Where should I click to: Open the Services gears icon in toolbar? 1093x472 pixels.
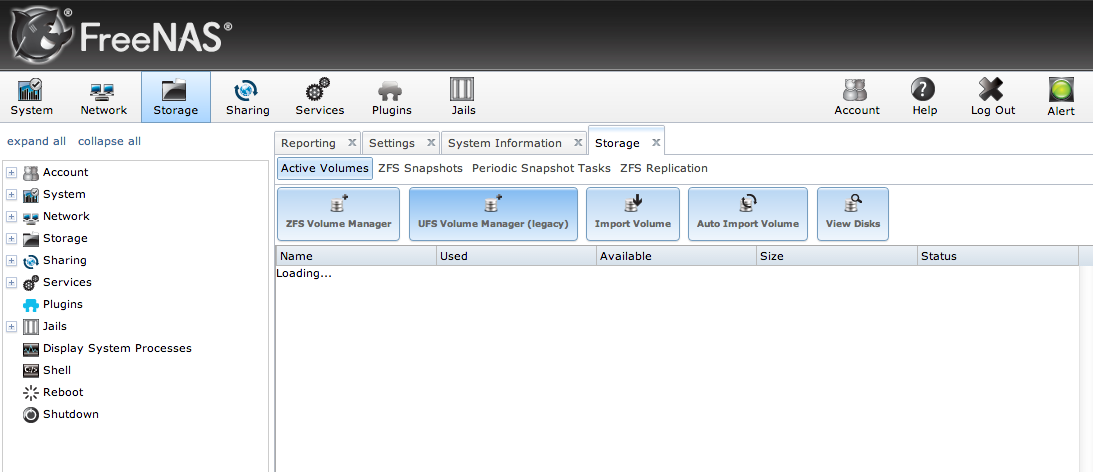click(319, 97)
